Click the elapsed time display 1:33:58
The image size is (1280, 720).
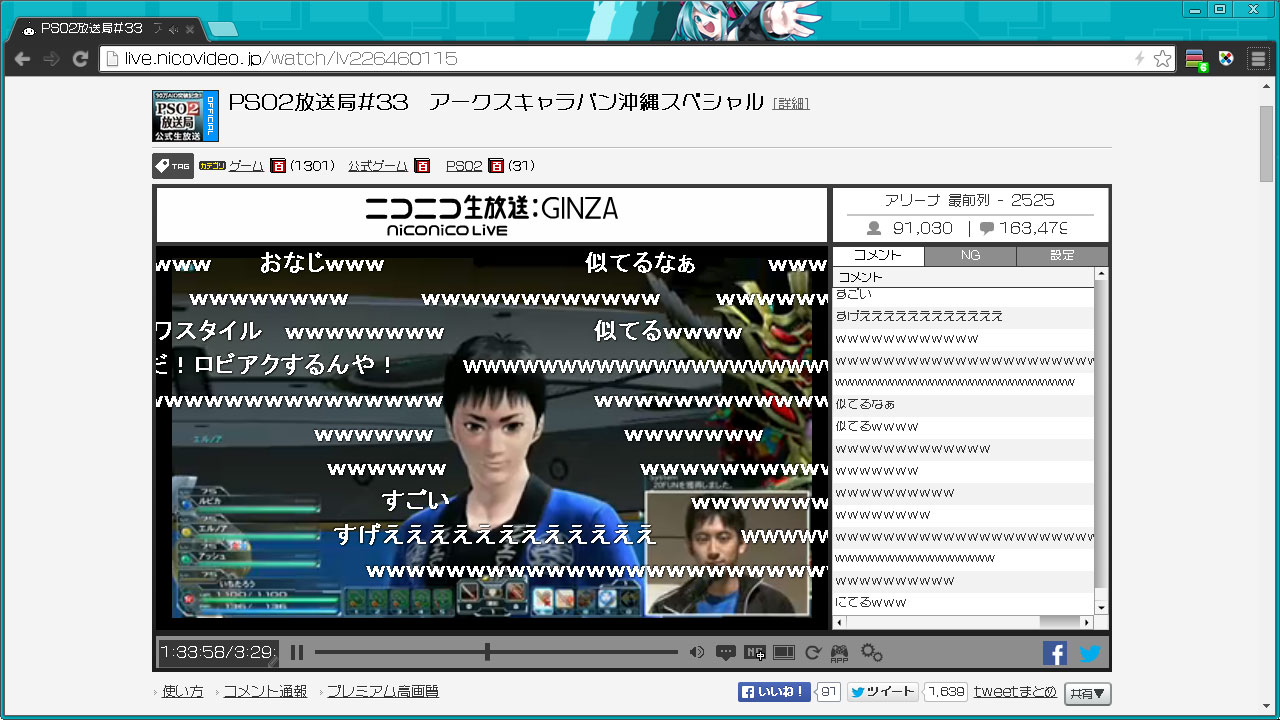tap(196, 652)
